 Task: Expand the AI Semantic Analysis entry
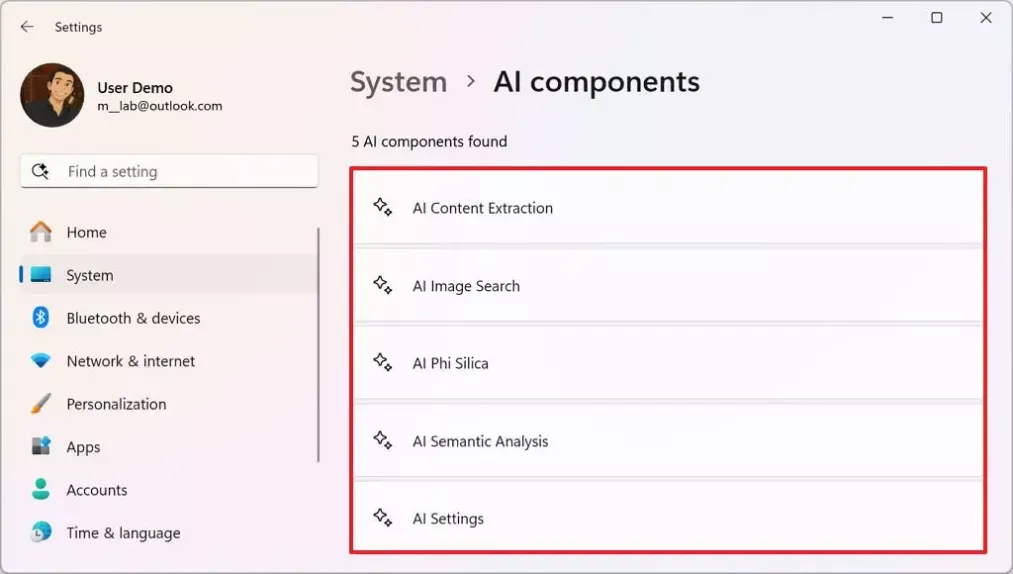click(668, 441)
